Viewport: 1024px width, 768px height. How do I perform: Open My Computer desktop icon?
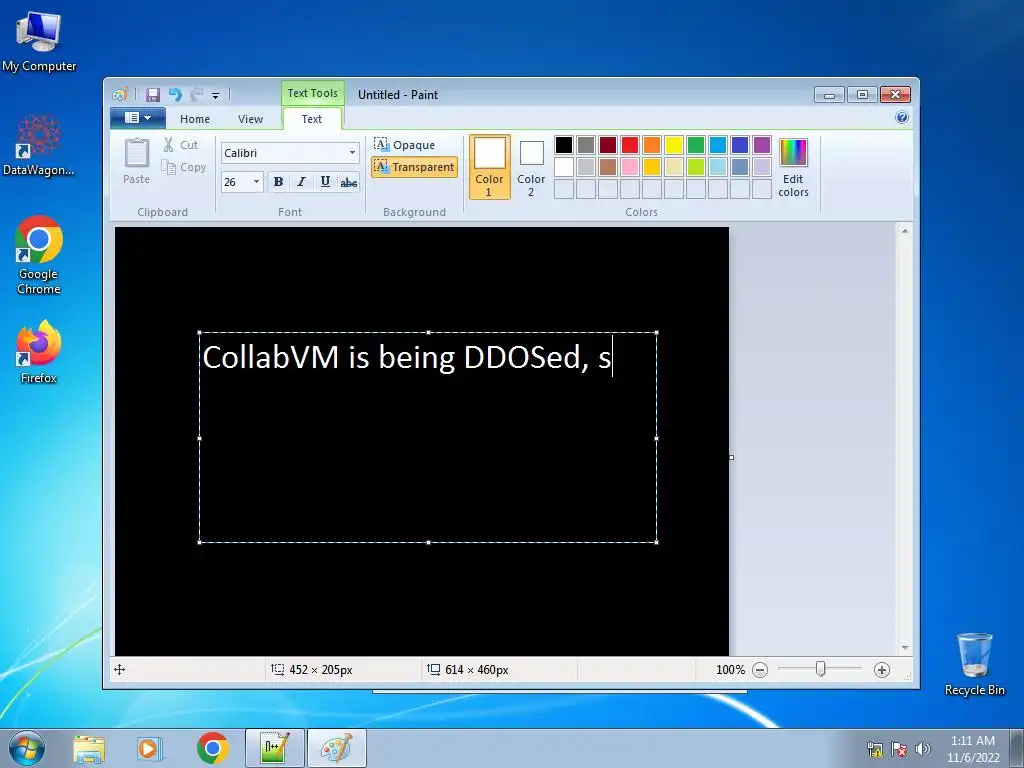39,41
